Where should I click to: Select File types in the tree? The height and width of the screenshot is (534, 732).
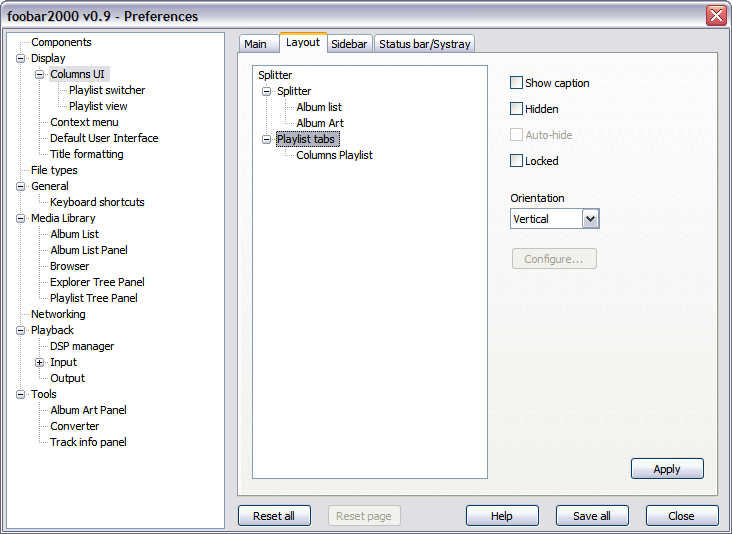pos(54,170)
